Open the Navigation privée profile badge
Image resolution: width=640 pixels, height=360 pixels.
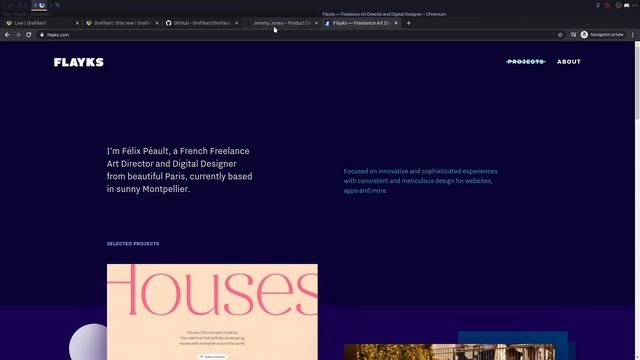[602, 35]
